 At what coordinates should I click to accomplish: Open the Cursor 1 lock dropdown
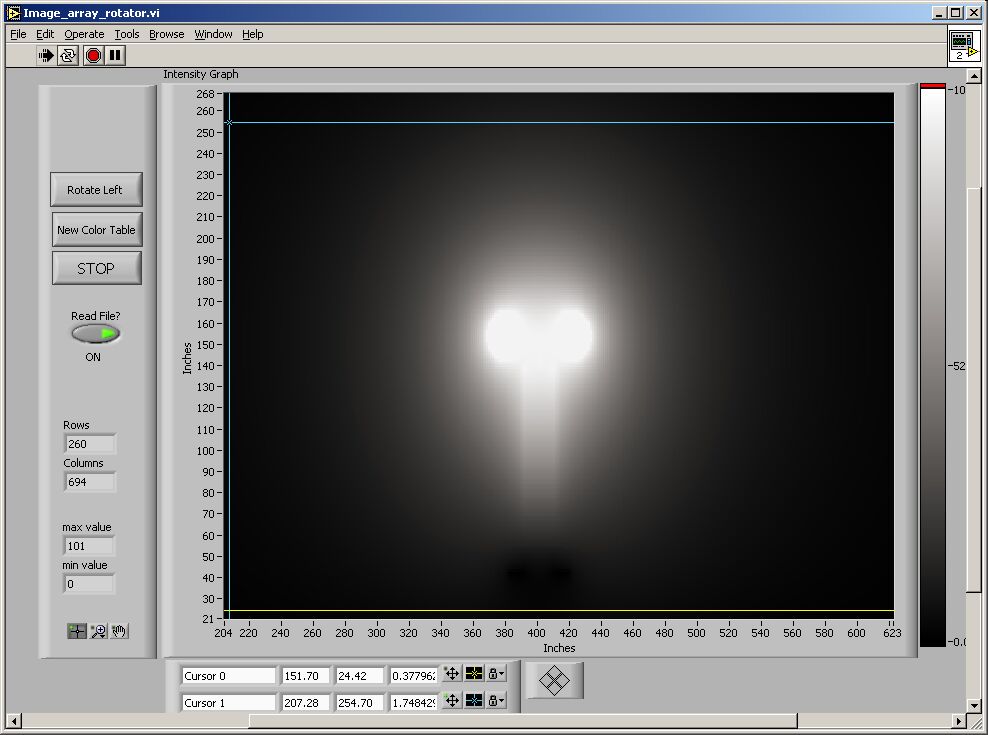496,702
